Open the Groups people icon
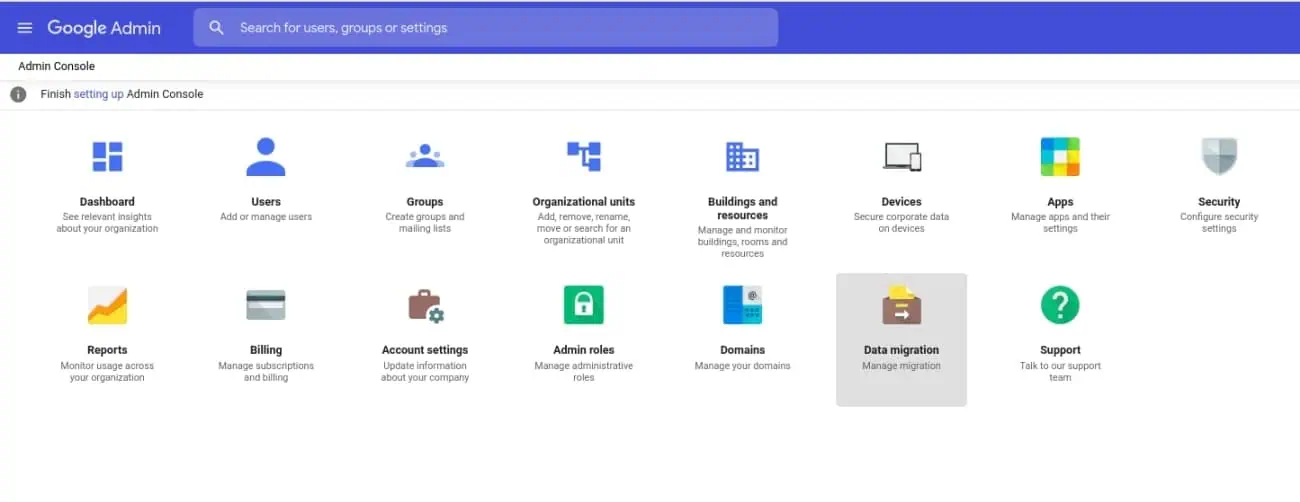 click(425, 156)
